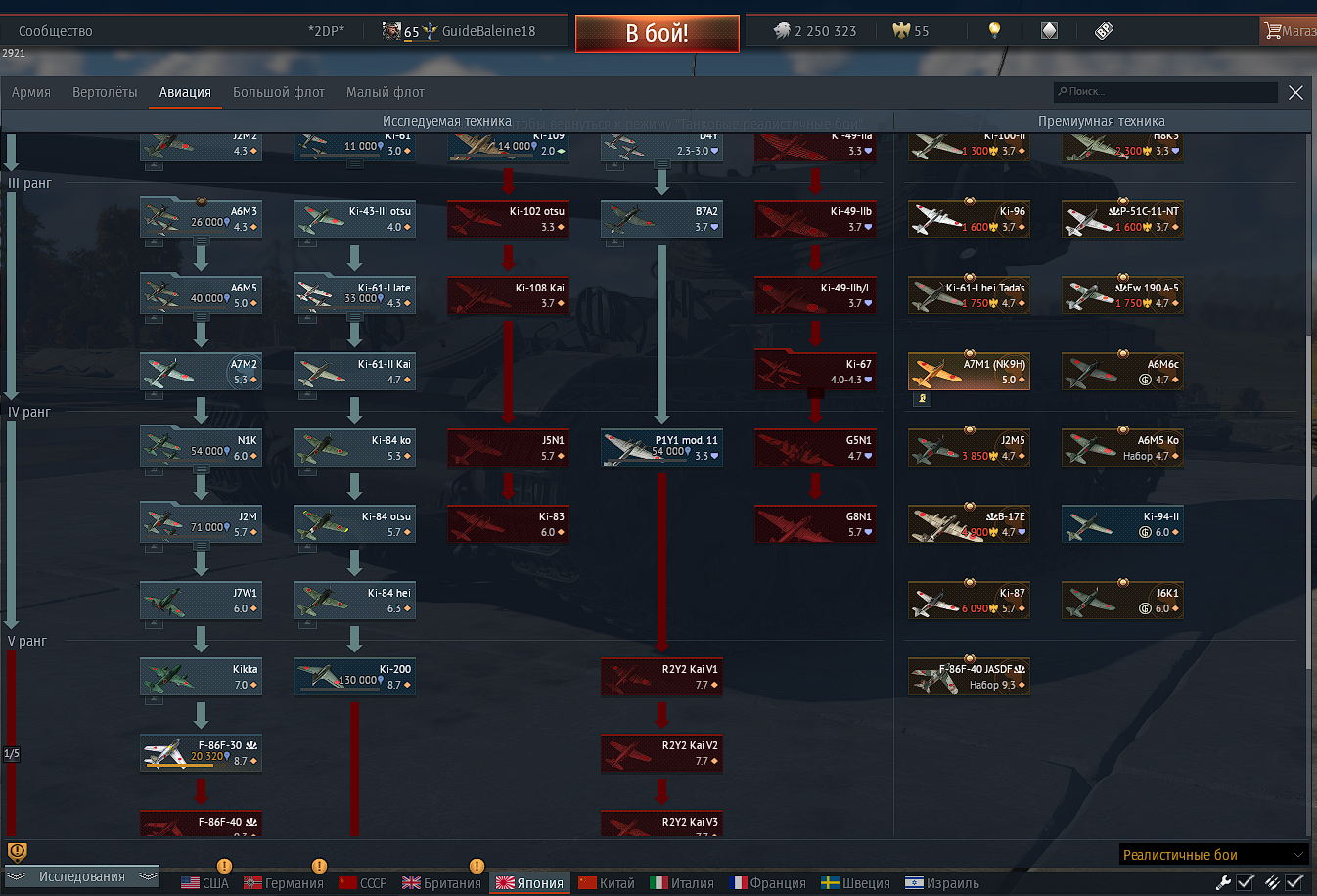
Task: Open the Ki-84 ko aircraft card
Action: click(354, 447)
